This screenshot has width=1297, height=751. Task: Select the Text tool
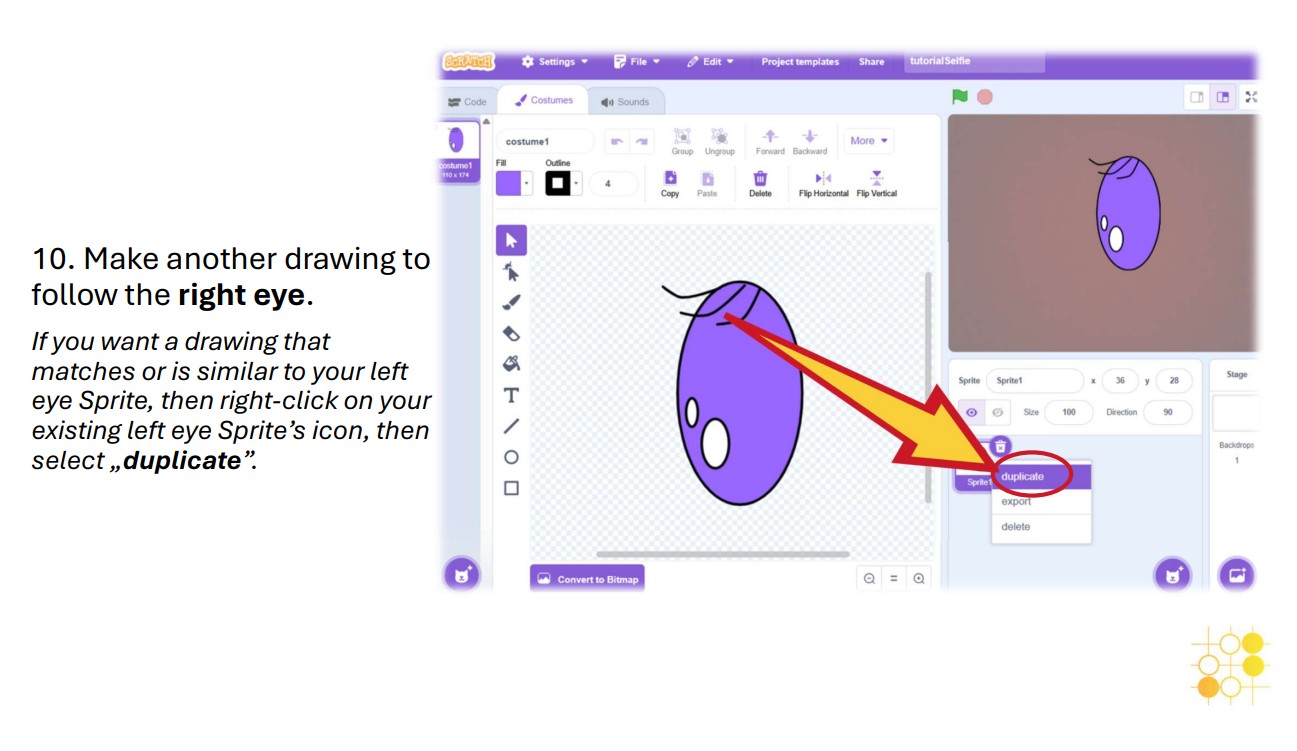[512, 395]
